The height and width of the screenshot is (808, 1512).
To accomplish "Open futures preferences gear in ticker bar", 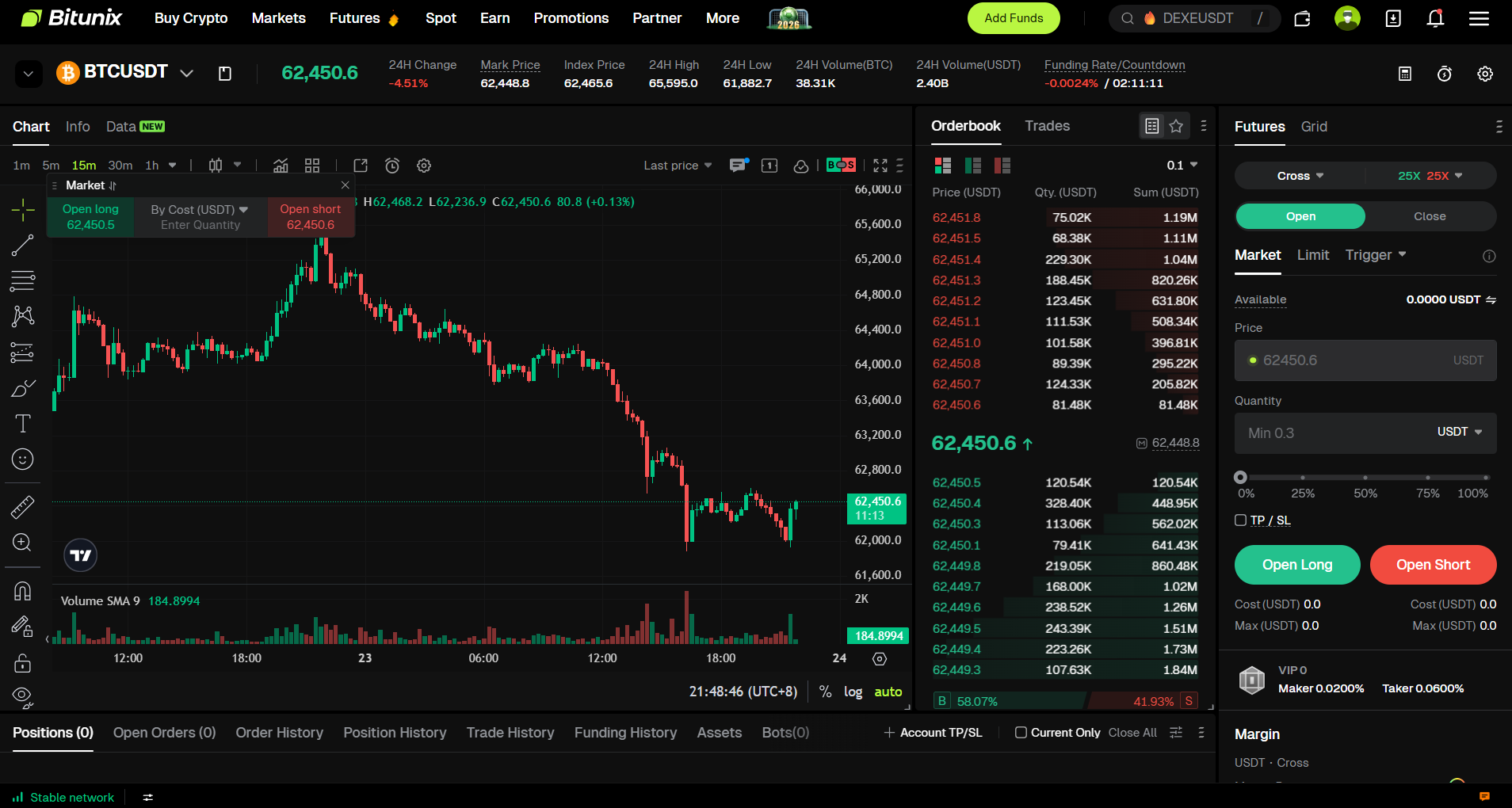I will point(1485,74).
